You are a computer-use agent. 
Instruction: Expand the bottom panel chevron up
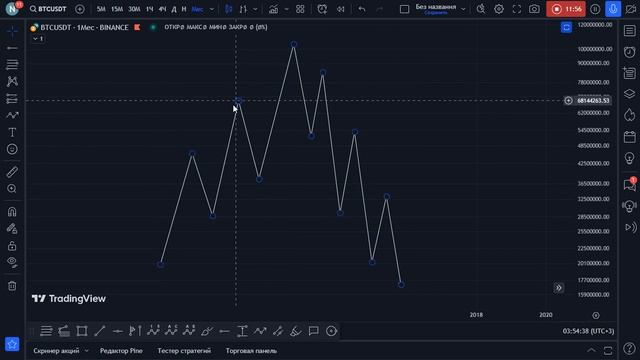tap(591, 350)
